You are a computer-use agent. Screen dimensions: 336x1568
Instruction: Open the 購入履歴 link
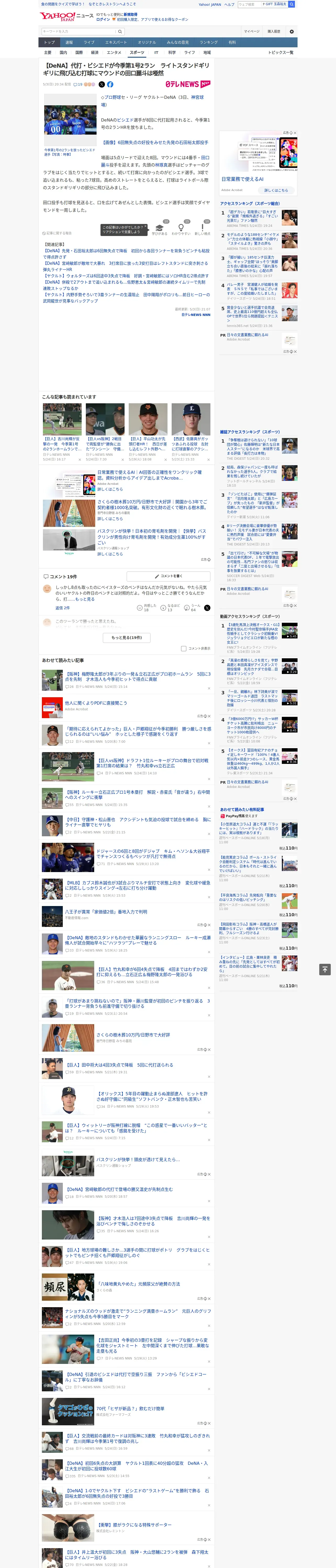(x=274, y=32)
